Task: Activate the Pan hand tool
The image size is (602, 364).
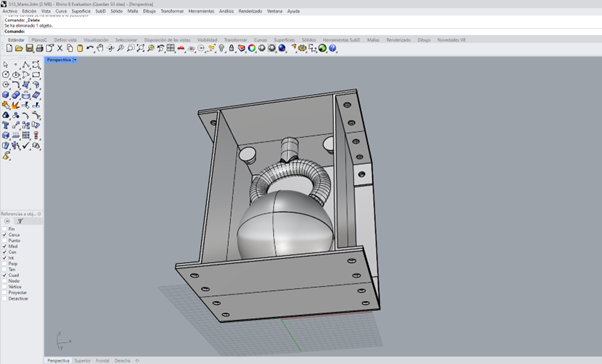Action: pyautogui.click(x=100, y=48)
